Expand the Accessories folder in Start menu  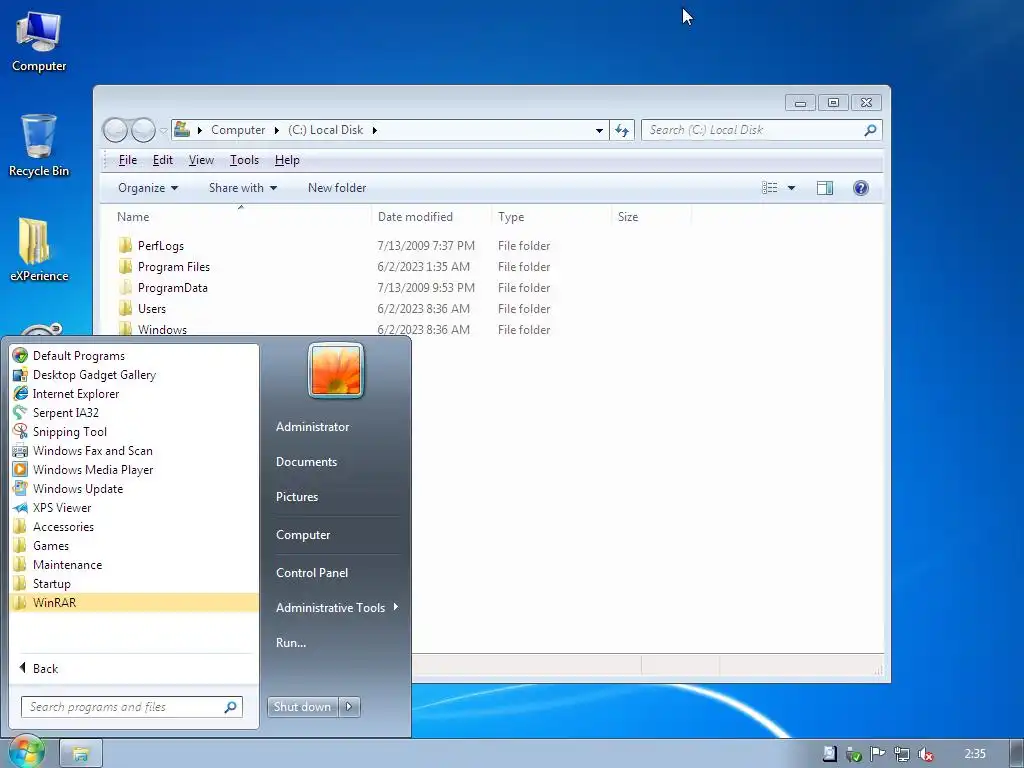click(x=133, y=527)
